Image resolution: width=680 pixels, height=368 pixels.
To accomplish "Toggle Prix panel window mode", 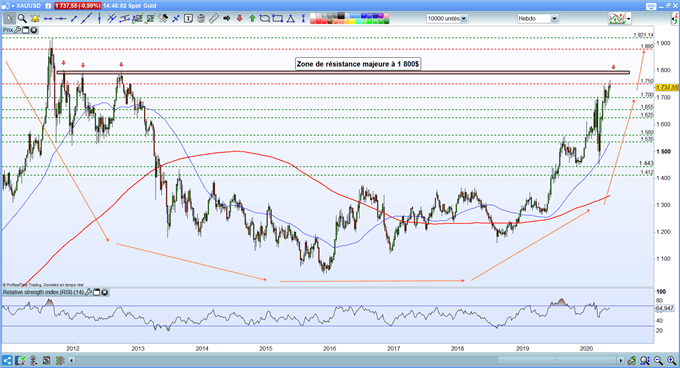I will (25, 30).
